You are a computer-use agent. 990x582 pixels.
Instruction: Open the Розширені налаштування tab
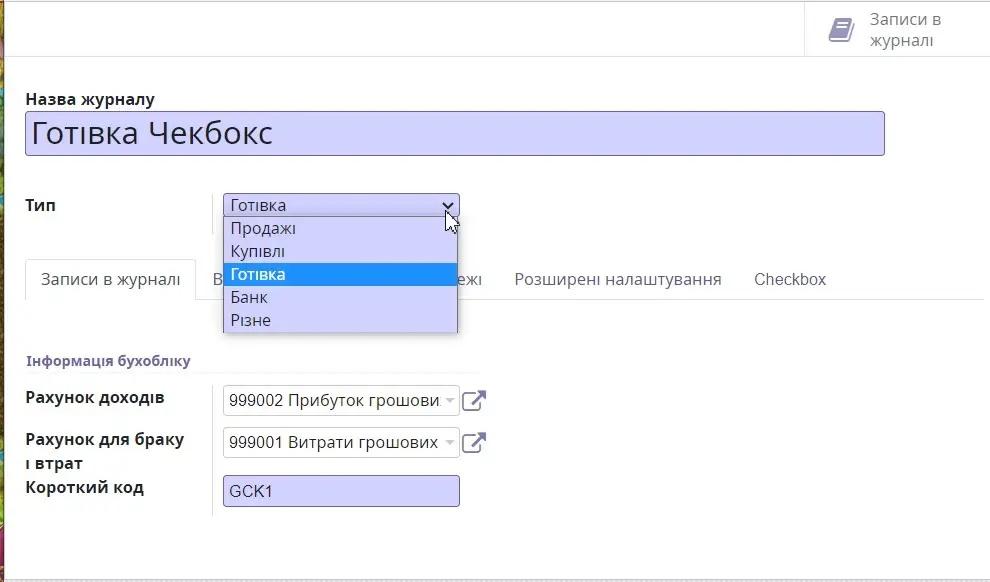click(617, 279)
